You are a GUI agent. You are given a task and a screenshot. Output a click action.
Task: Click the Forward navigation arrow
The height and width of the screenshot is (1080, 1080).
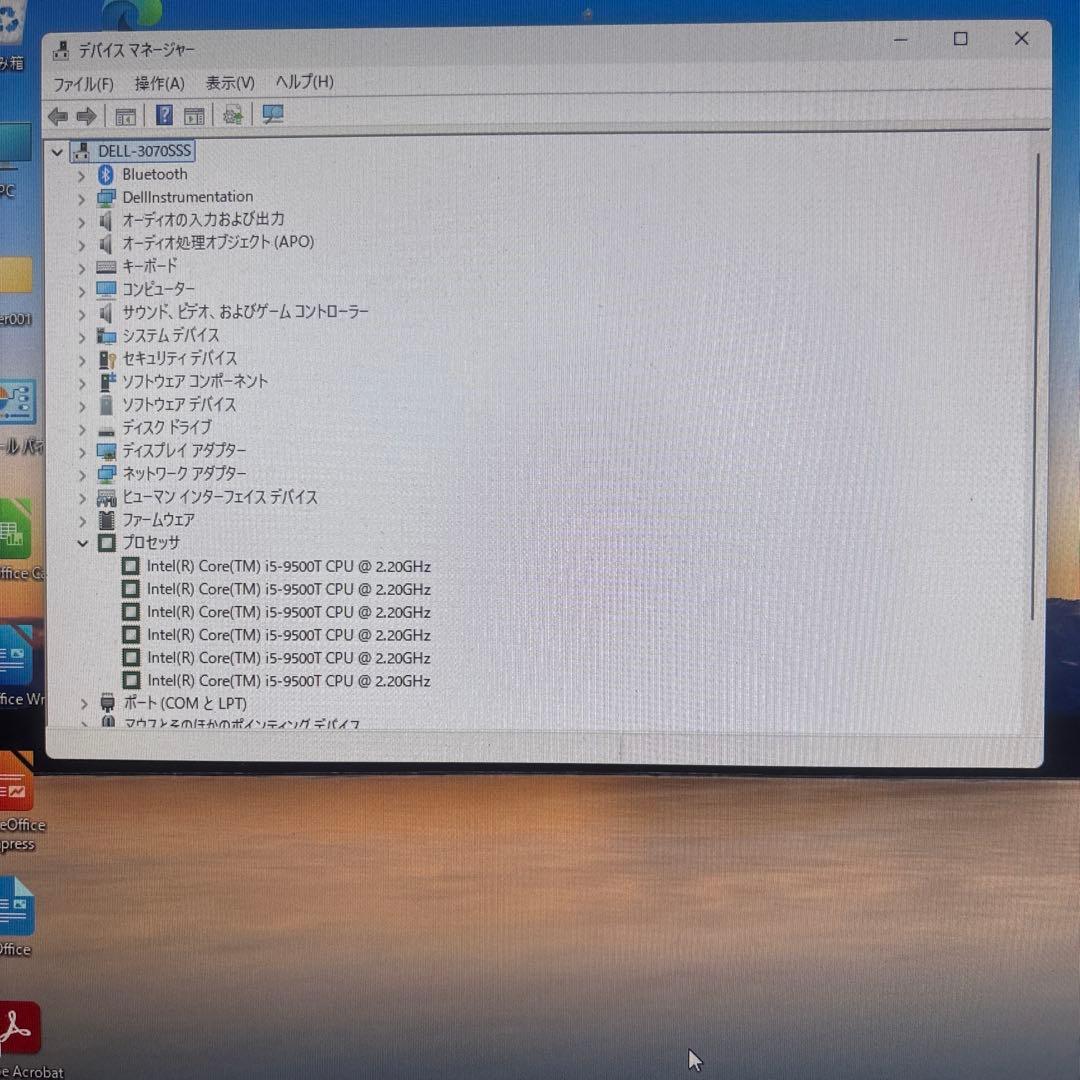click(86, 115)
